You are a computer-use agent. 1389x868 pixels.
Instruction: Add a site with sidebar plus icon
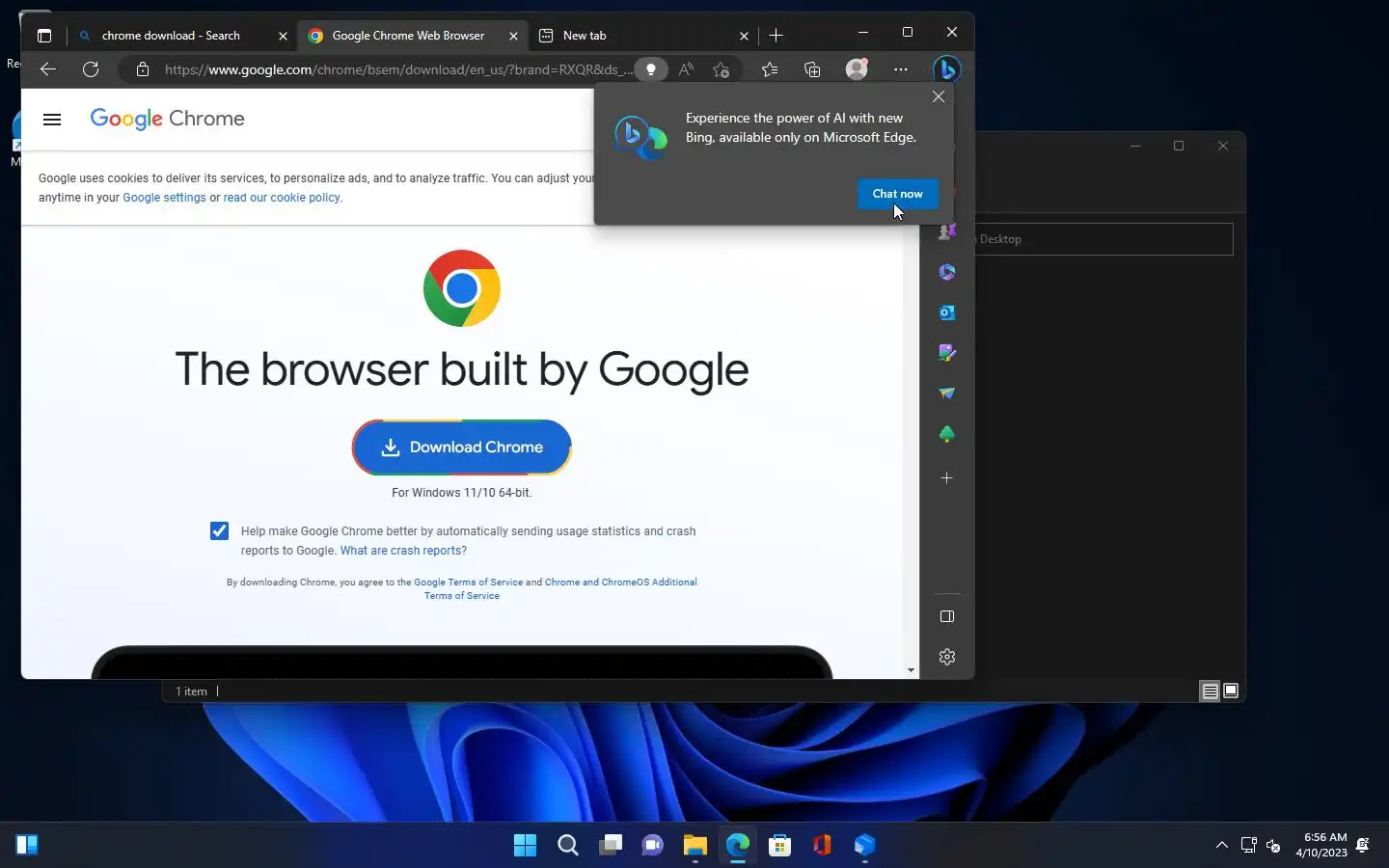click(x=947, y=478)
